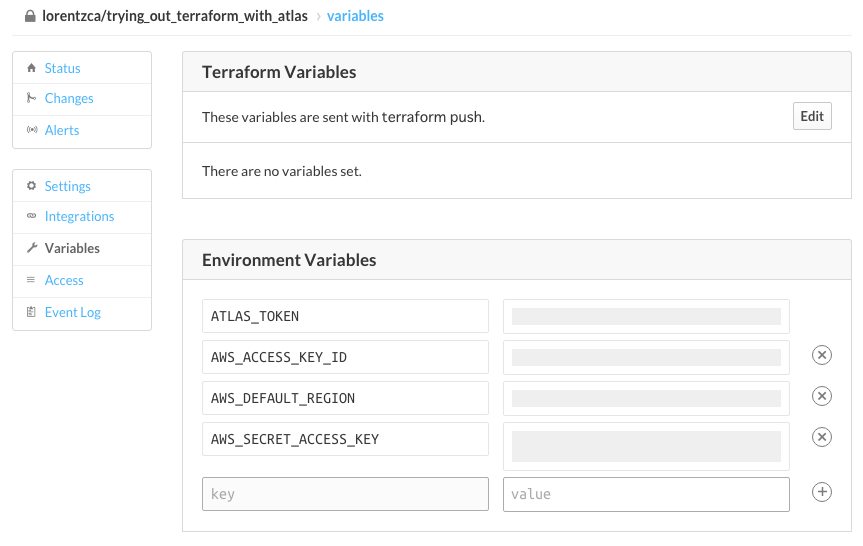Remove the AWS_DEFAULT_REGION variable
The height and width of the screenshot is (546, 863).
click(821, 397)
